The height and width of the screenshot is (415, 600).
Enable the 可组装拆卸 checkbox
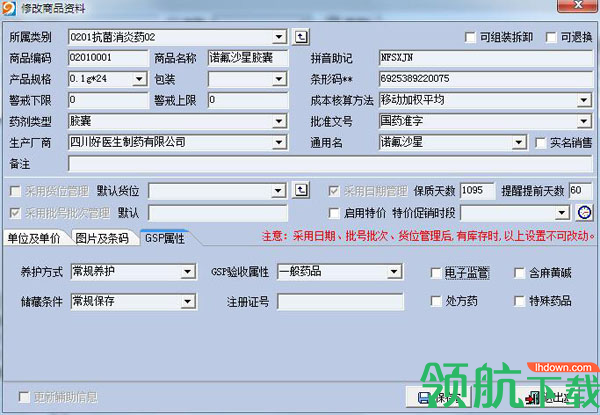click(x=470, y=37)
